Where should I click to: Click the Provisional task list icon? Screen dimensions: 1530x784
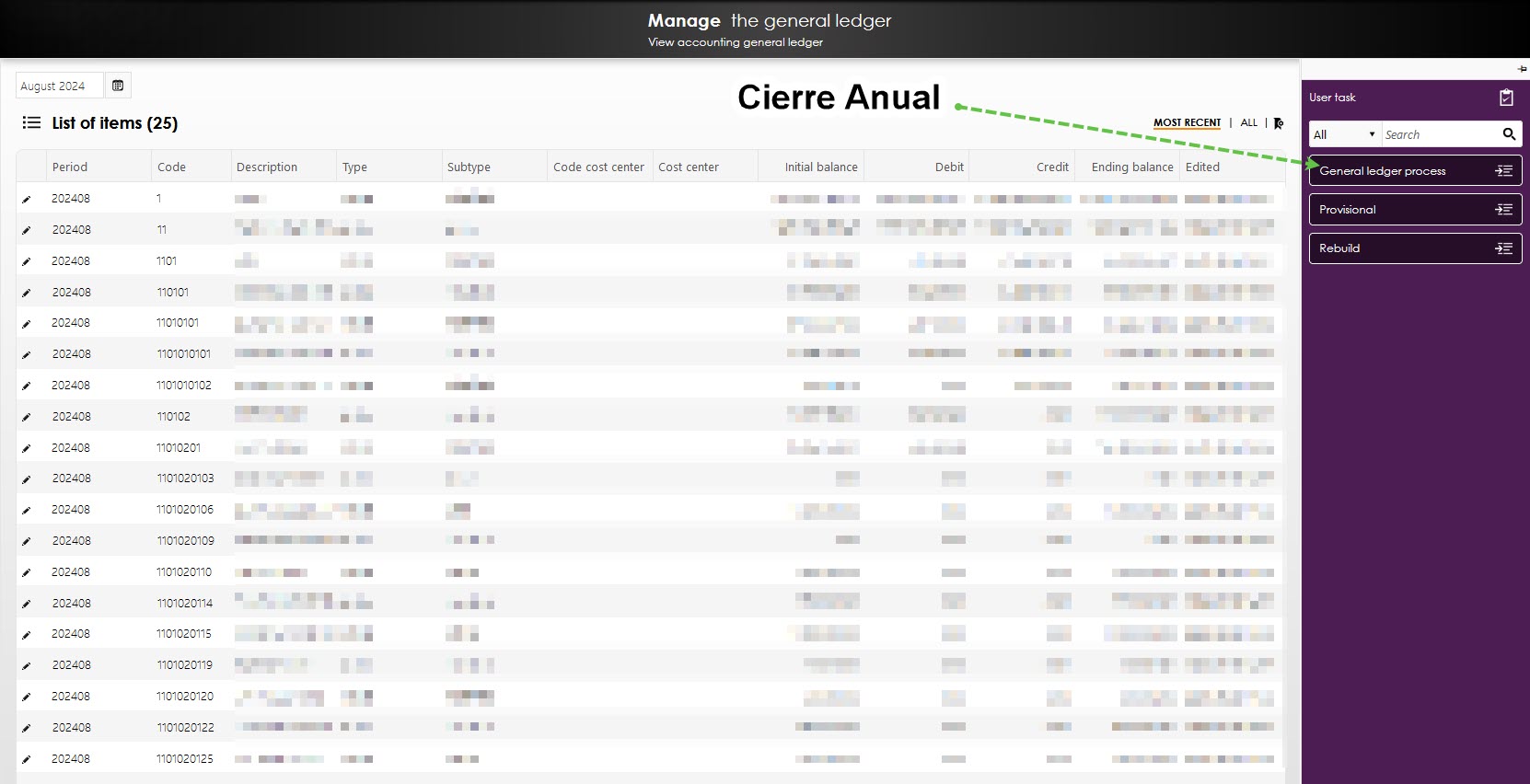click(x=1504, y=209)
